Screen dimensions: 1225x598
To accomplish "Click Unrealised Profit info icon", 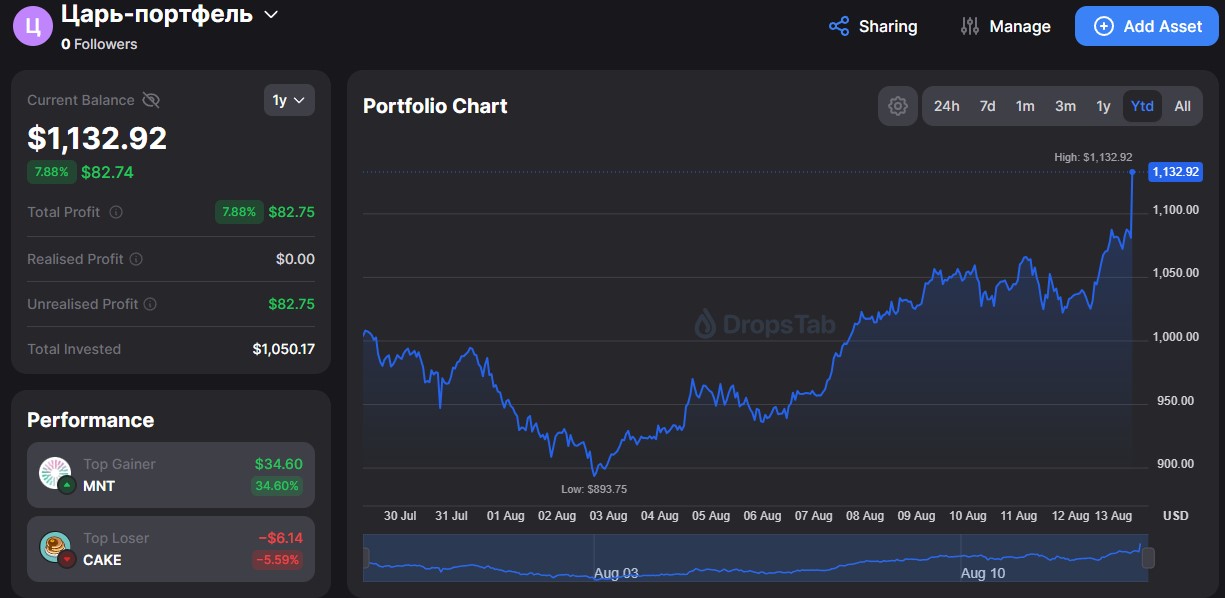I will tap(150, 304).
